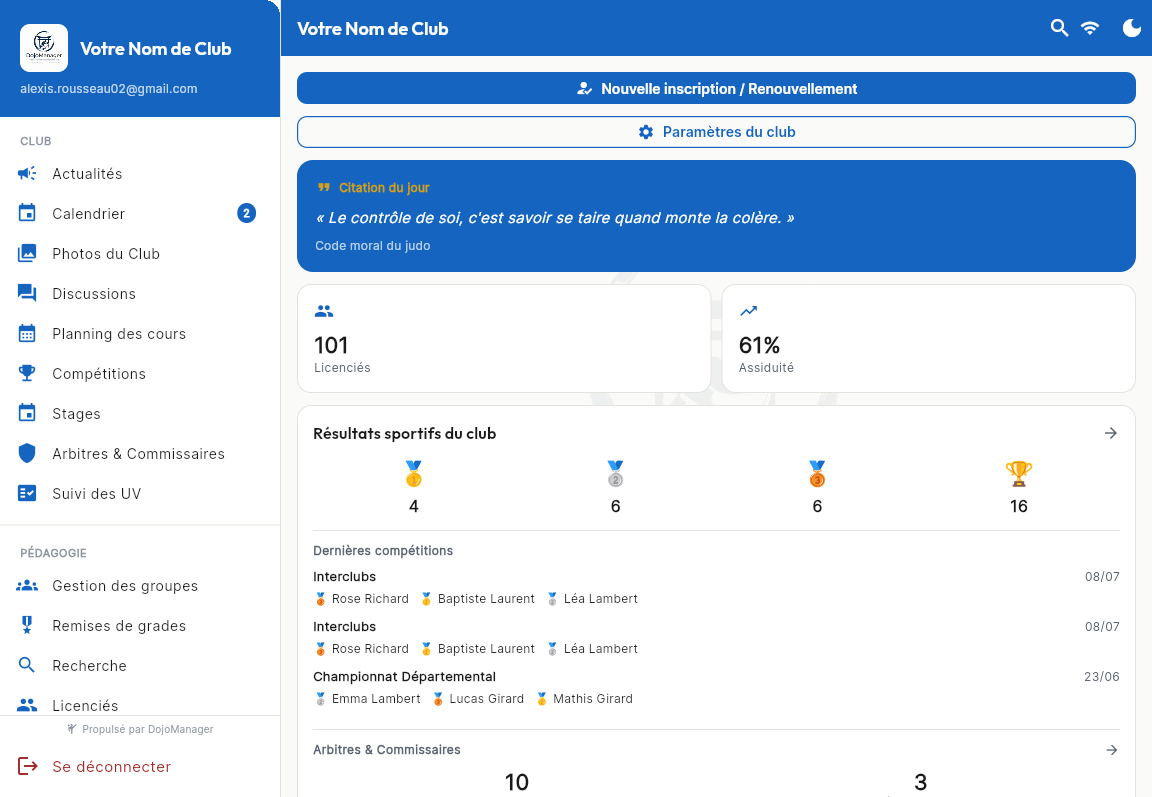Navigate to Suivi des UV
The image size is (1152, 797).
click(x=140, y=494)
